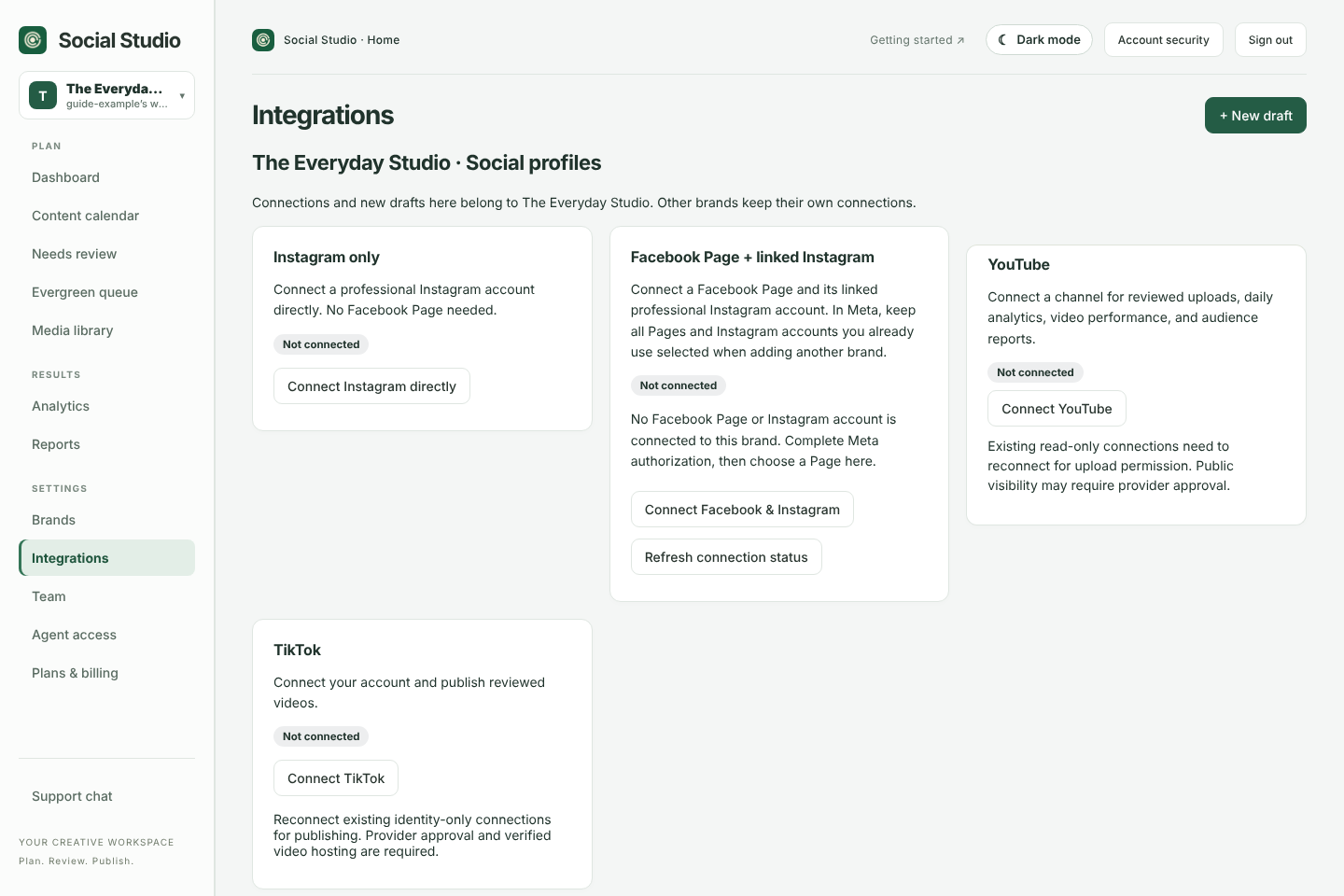This screenshot has height=896, width=1344.
Task: Go to Brands settings
Action: tap(106, 520)
